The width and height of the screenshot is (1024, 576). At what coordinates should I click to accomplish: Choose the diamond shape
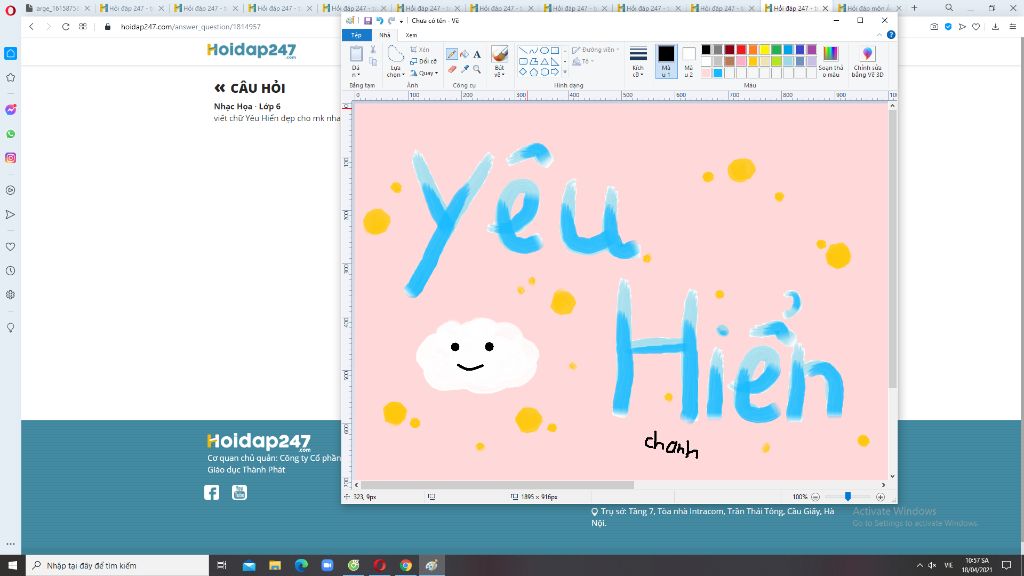click(523, 72)
